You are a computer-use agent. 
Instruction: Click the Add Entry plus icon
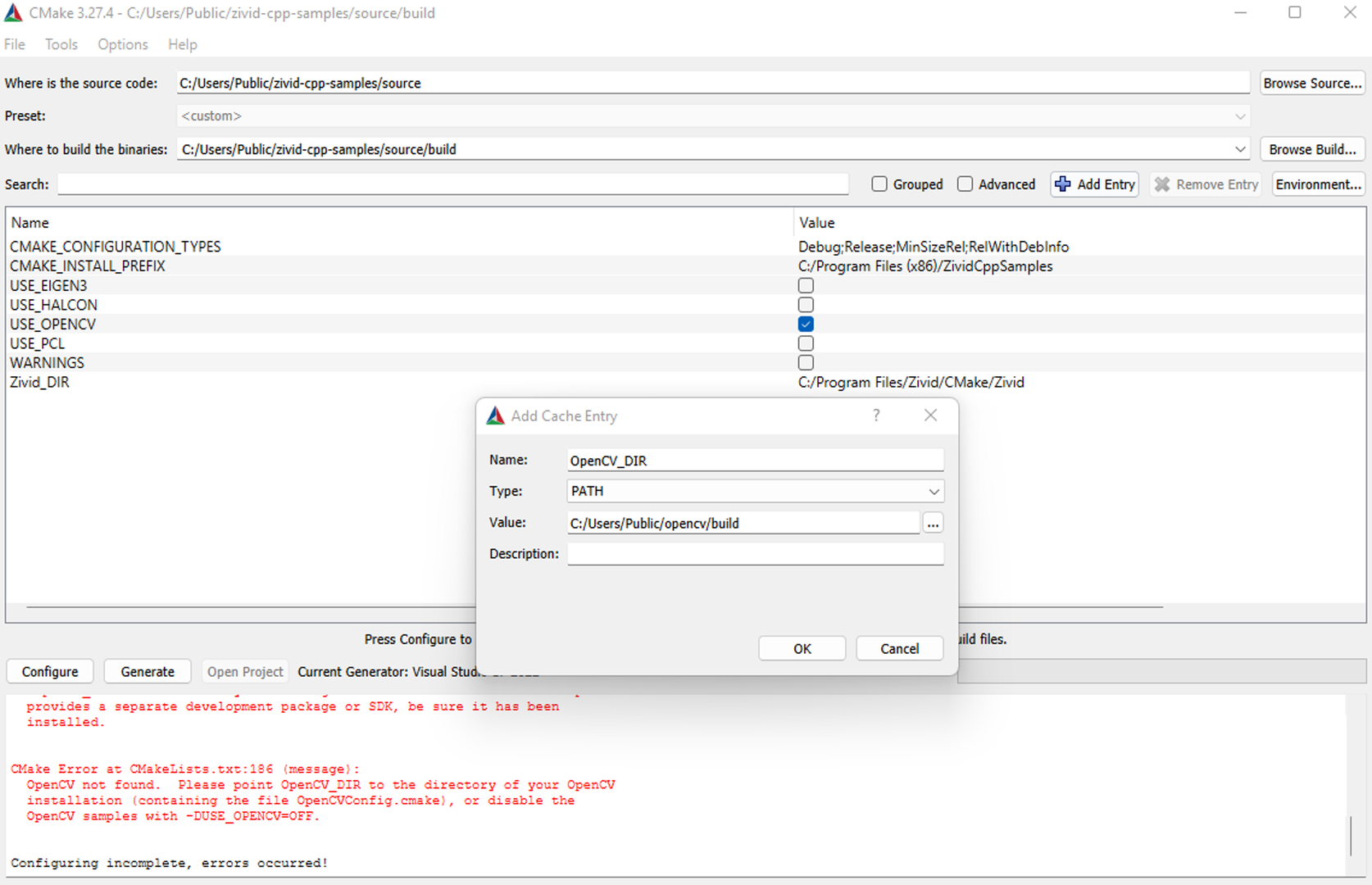click(1062, 184)
